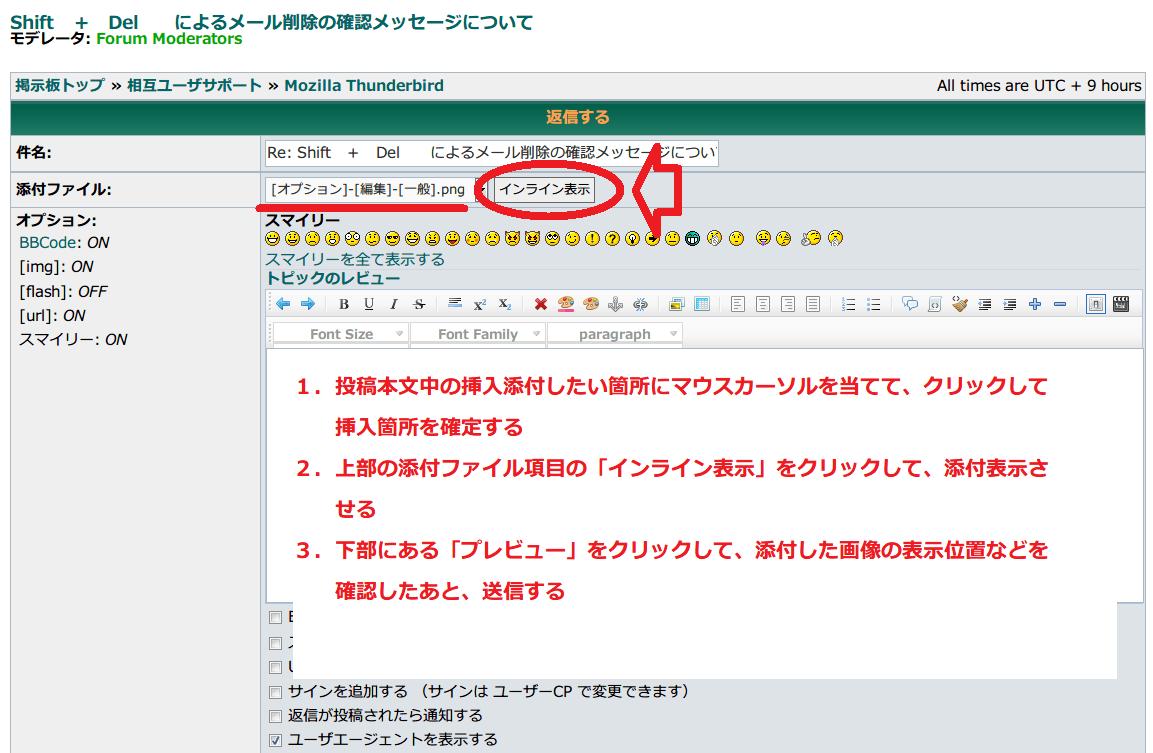Viewport: 1153px width, 753px height.
Task: Click the superscript x² icon
Action: coord(480,304)
